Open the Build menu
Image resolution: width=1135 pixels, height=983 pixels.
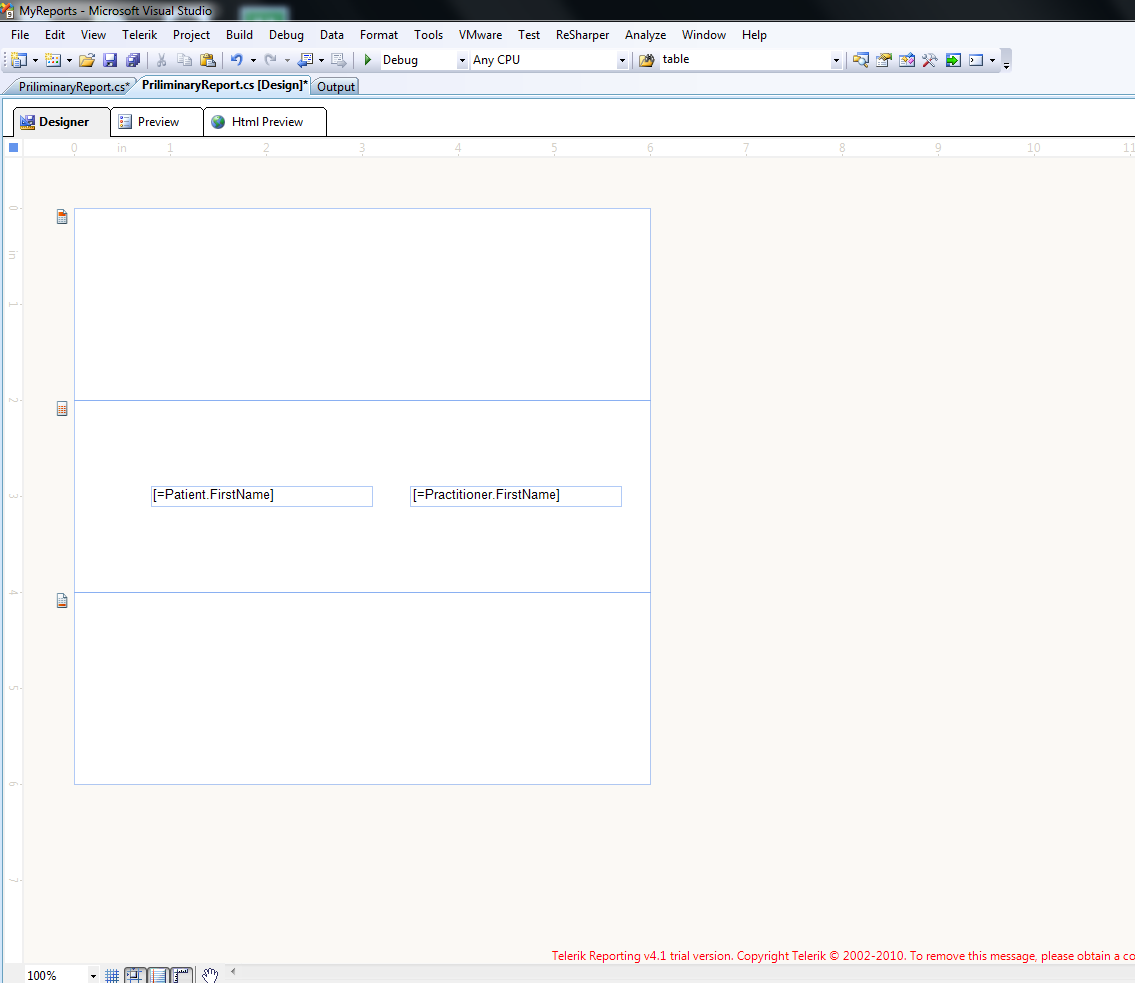point(239,35)
